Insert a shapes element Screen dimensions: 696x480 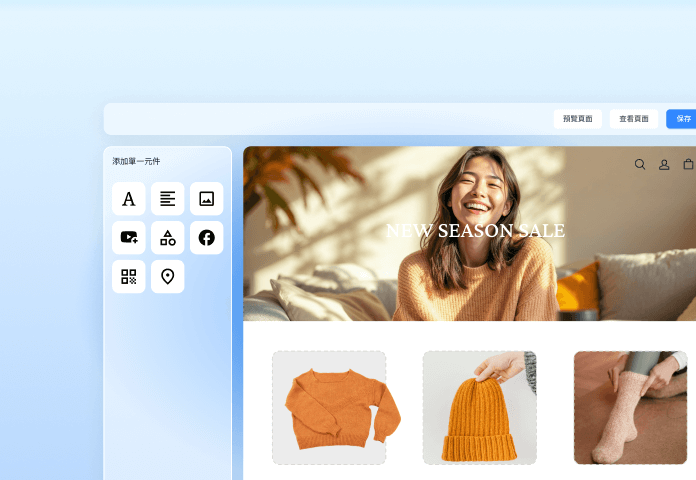click(167, 238)
